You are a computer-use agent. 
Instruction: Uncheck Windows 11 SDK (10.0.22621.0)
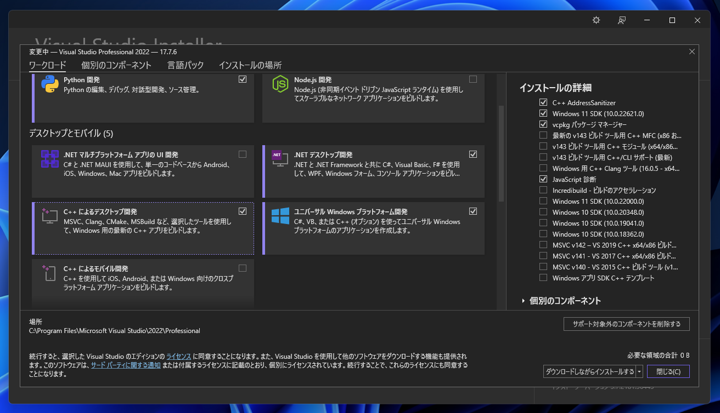(x=543, y=113)
